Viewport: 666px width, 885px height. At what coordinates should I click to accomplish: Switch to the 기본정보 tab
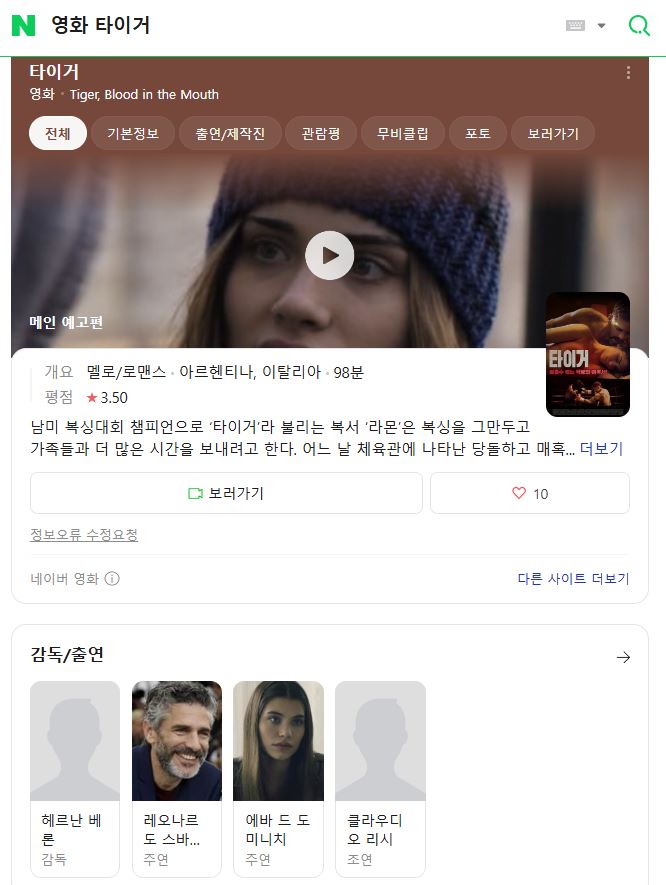tap(133, 134)
